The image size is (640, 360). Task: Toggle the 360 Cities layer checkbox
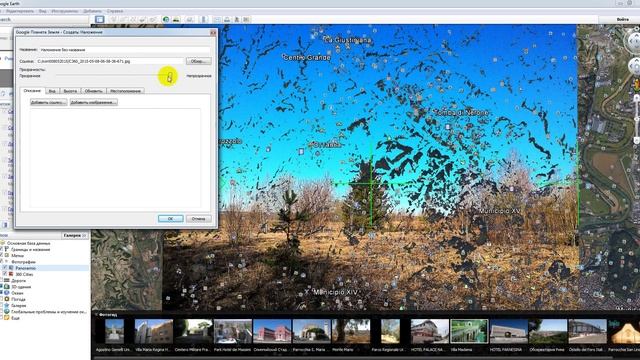tap(5, 274)
